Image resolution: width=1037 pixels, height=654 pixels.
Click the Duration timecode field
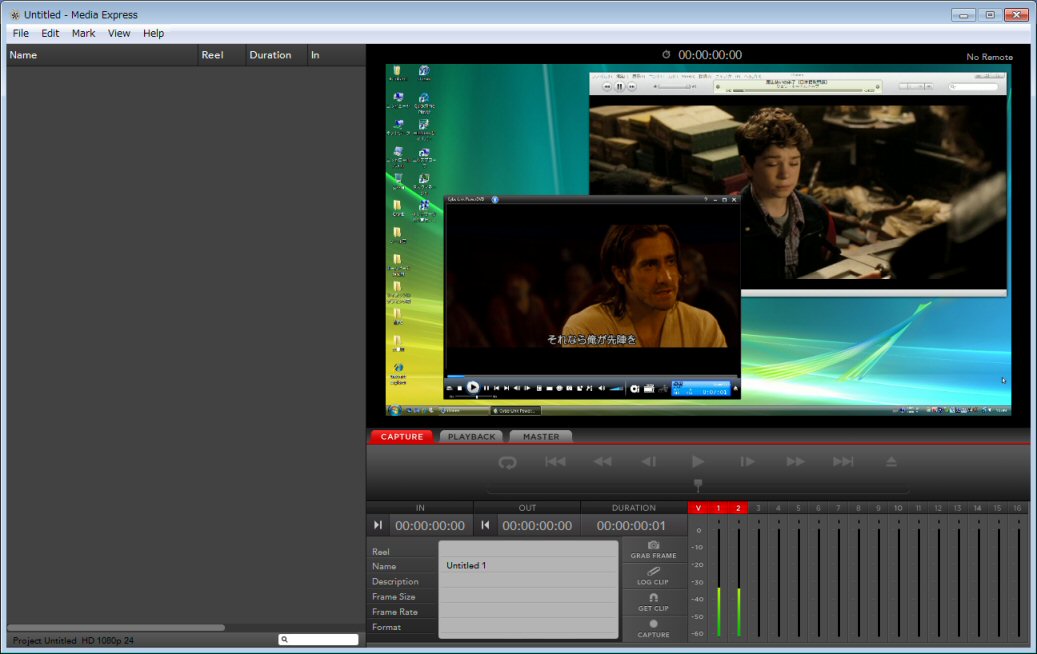coord(631,526)
